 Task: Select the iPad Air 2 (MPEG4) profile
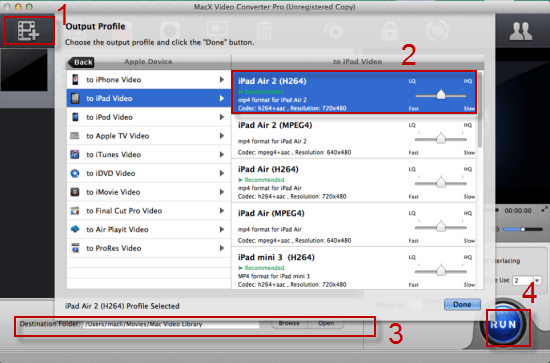pyautogui.click(x=354, y=139)
